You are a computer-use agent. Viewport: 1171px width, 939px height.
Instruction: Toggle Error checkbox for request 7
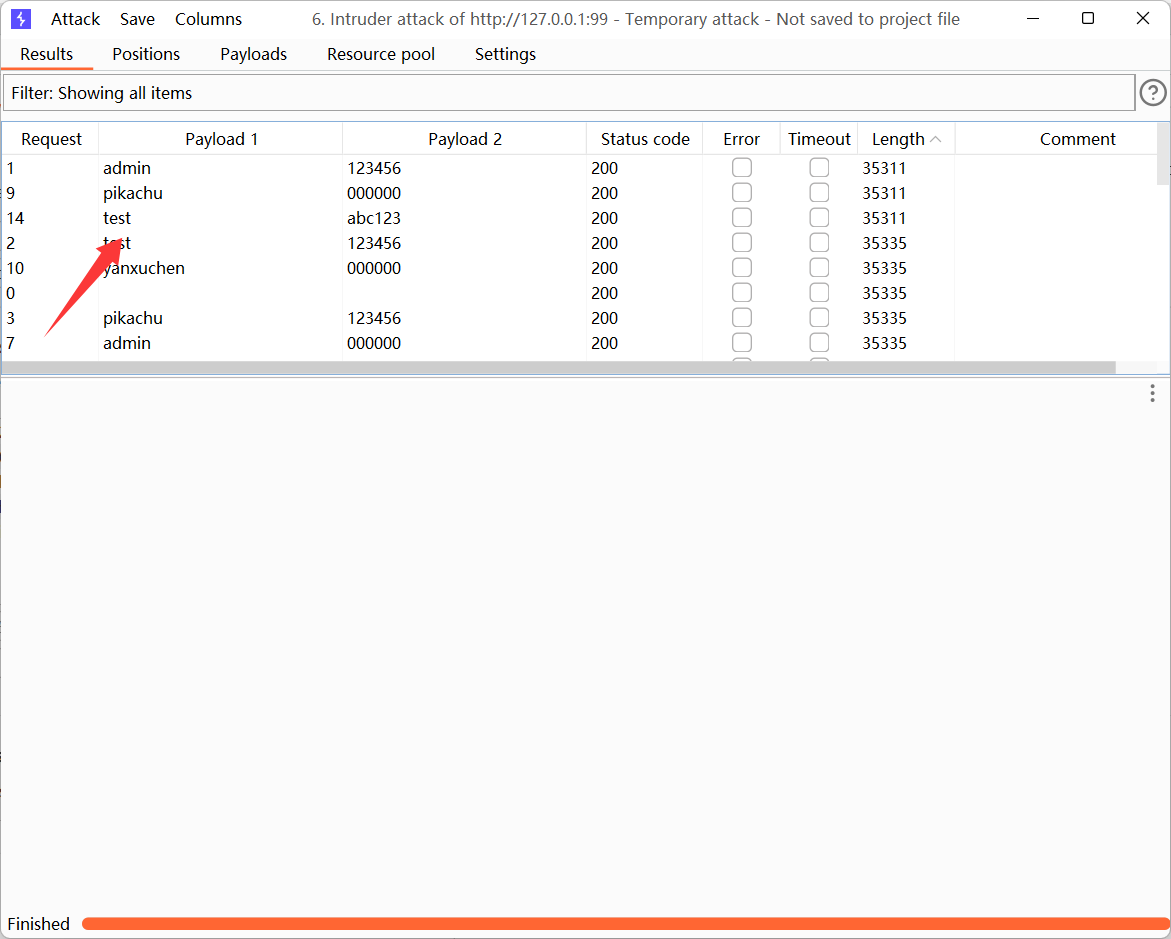[x=742, y=343]
